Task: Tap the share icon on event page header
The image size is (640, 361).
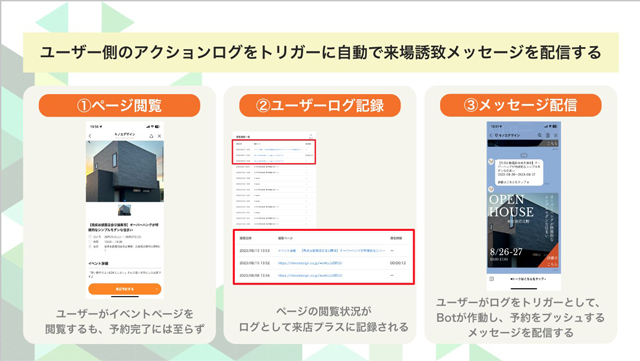Action: (151, 136)
